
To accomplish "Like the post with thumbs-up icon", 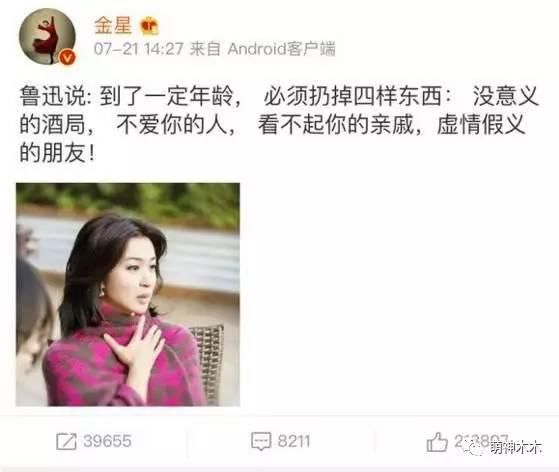I will (x=437, y=442).
